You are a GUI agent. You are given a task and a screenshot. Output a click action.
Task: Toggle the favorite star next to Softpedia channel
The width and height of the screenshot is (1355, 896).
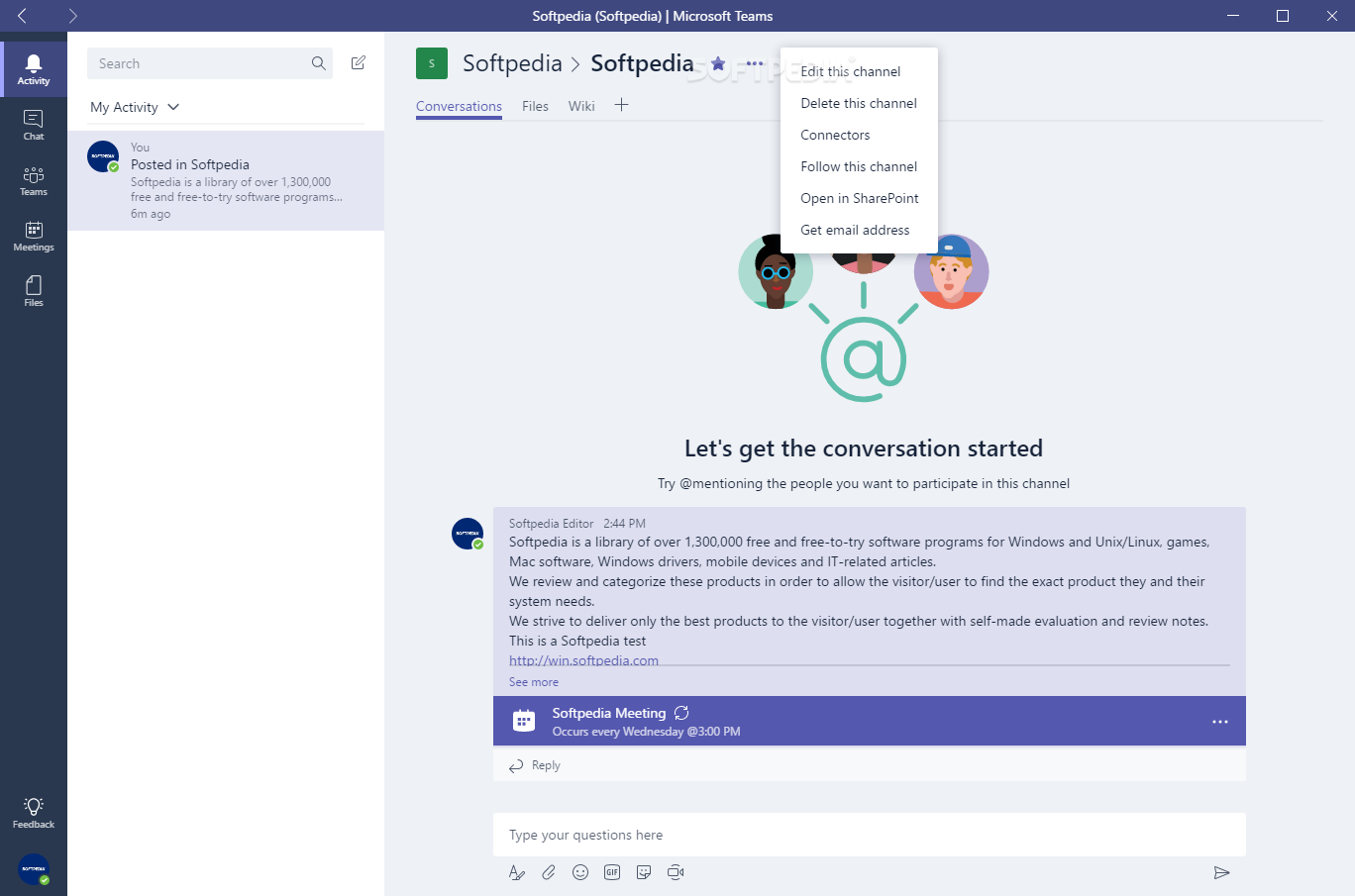tap(718, 63)
